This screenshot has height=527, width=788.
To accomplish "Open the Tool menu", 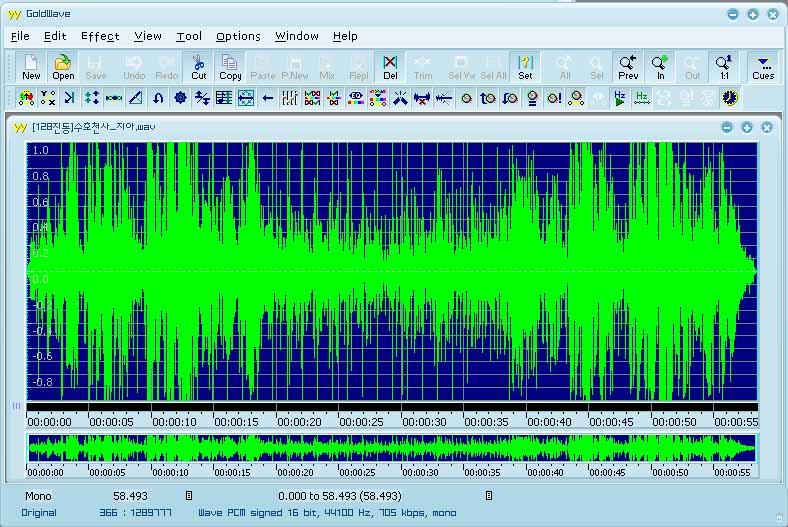I will point(189,36).
